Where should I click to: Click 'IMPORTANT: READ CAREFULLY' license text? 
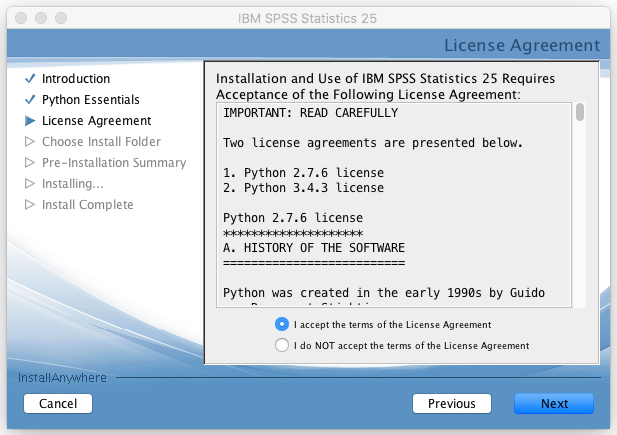pos(310,113)
